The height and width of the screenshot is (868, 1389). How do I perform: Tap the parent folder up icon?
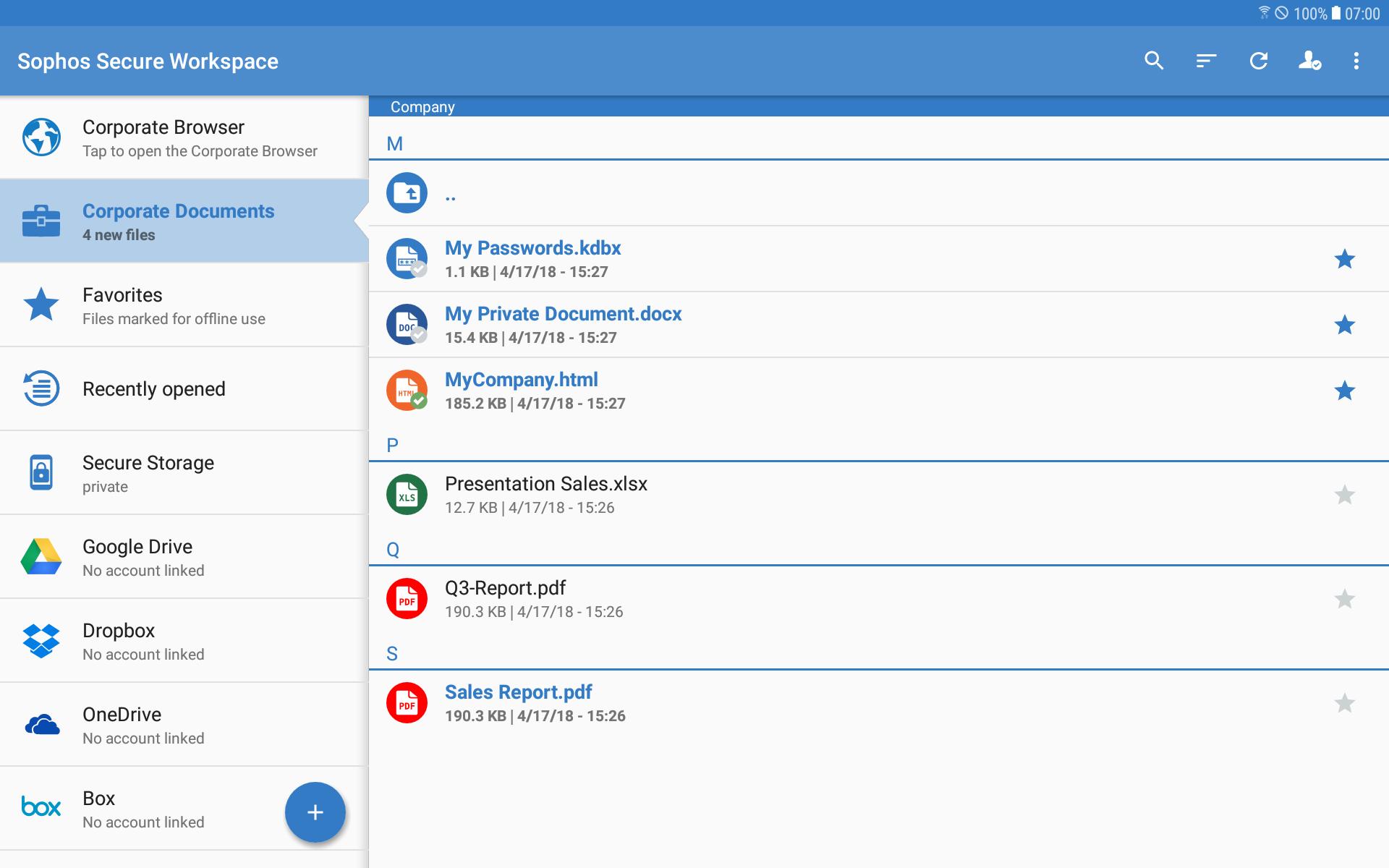point(407,193)
